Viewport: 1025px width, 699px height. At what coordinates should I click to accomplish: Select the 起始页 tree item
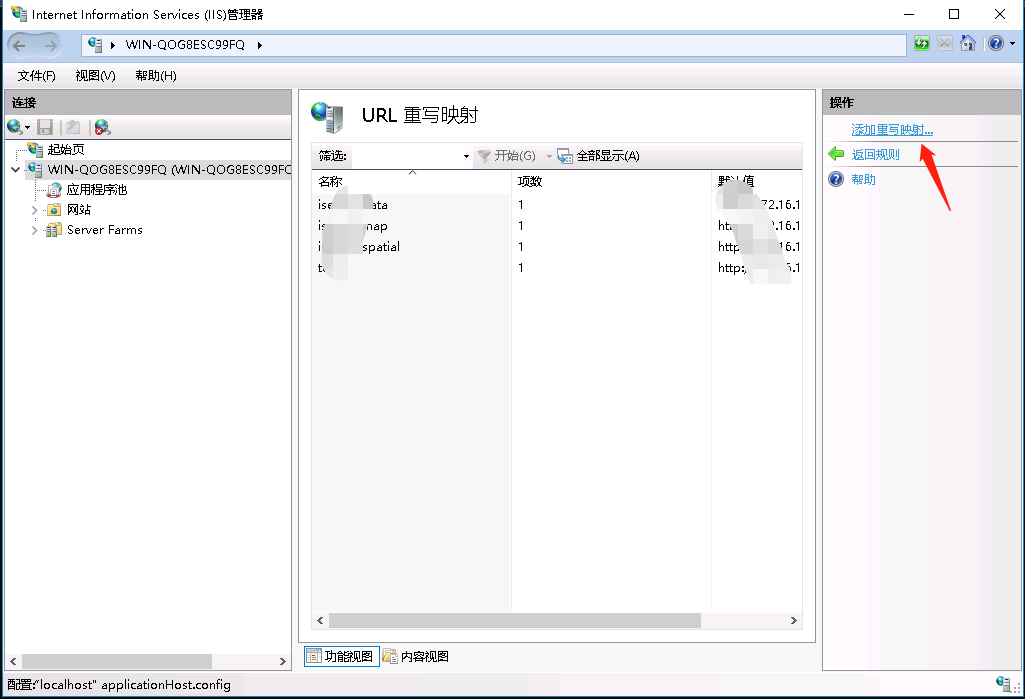click(x=66, y=149)
